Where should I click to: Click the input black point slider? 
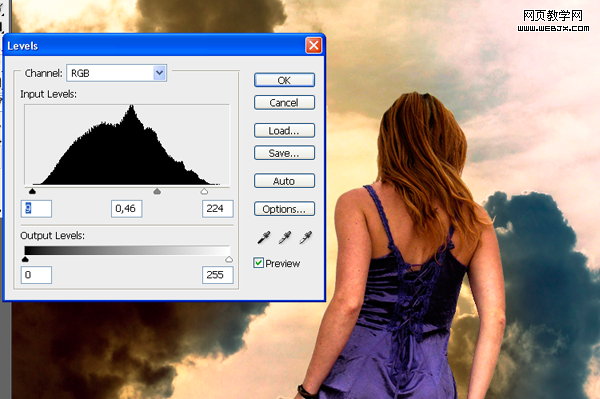point(33,191)
